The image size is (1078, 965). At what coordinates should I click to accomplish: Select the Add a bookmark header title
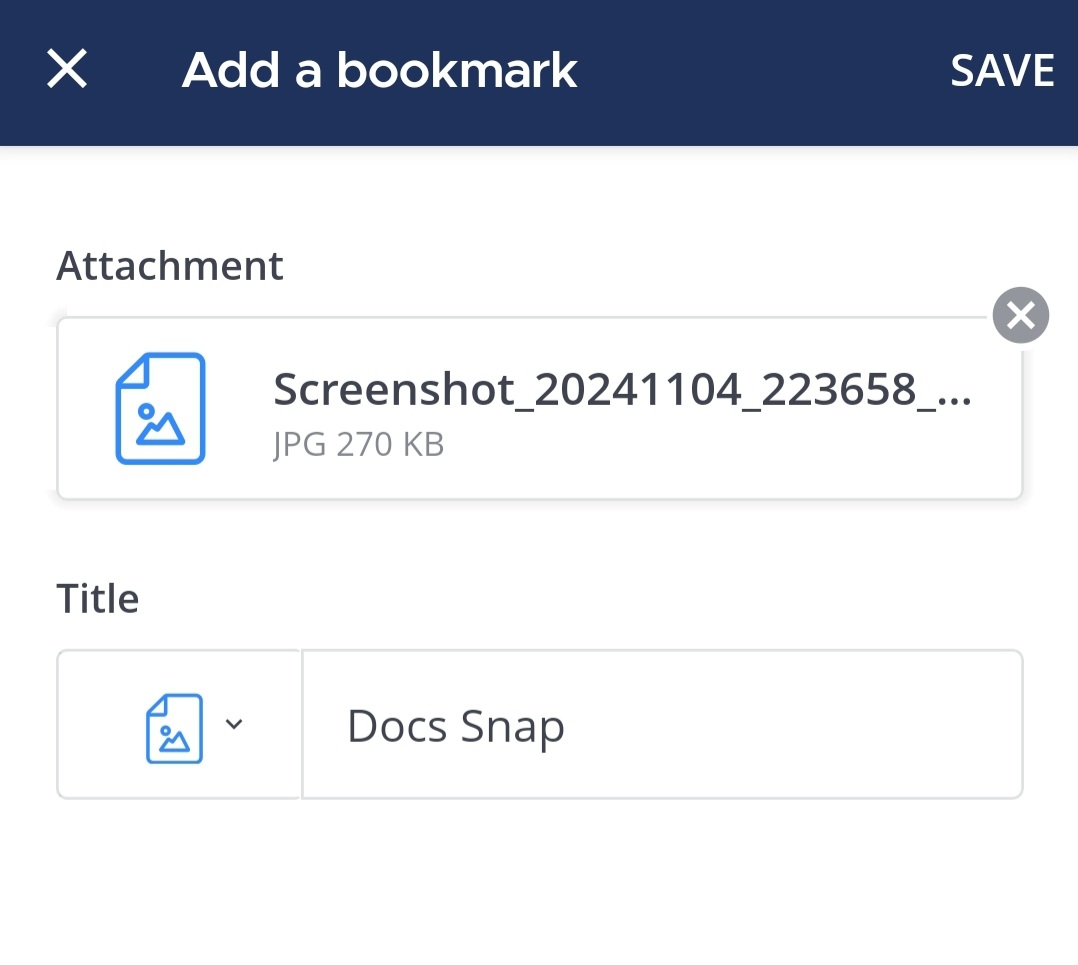tap(379, 70)
